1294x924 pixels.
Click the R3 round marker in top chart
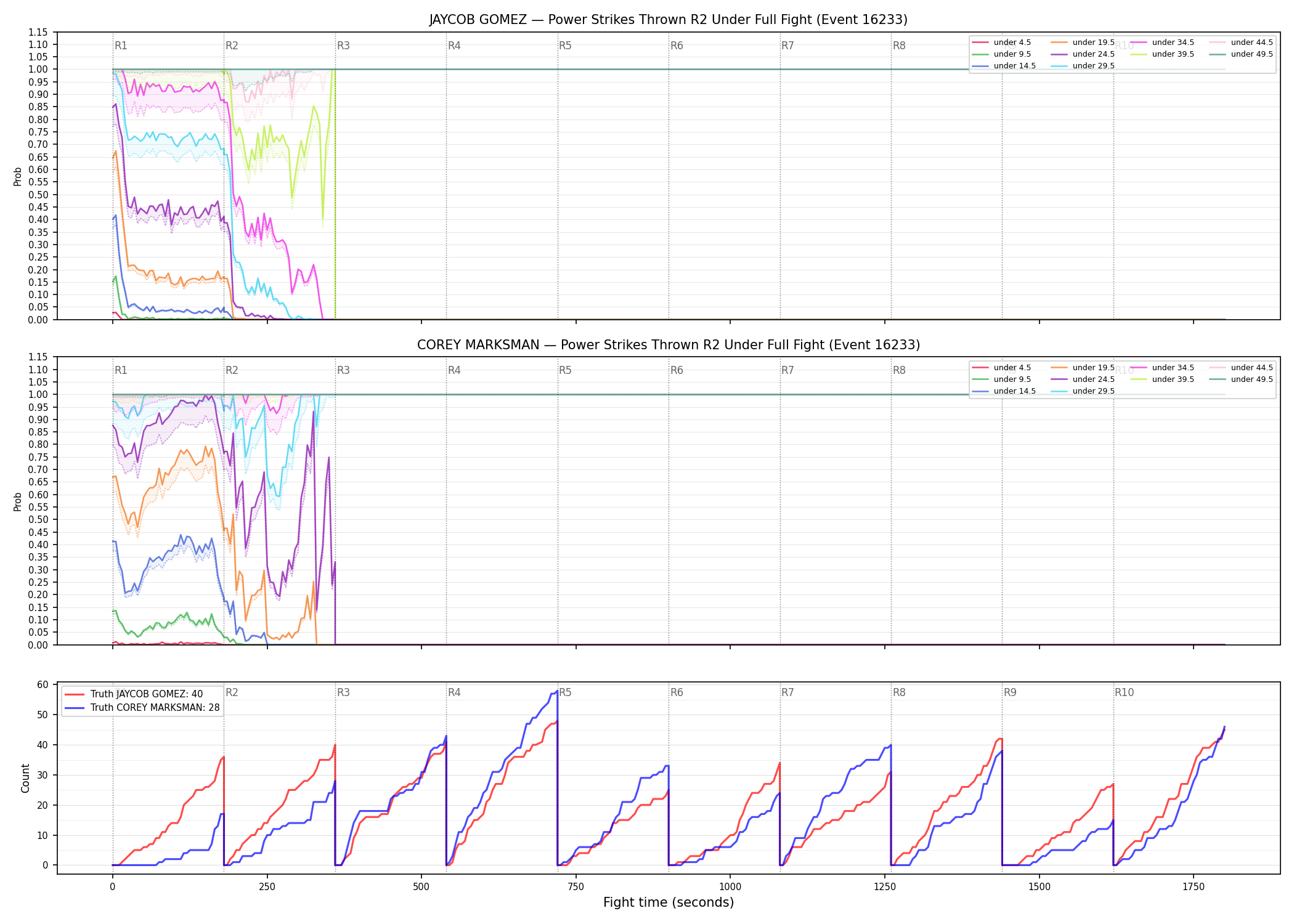pyautogui.click(x=343, y=46)
